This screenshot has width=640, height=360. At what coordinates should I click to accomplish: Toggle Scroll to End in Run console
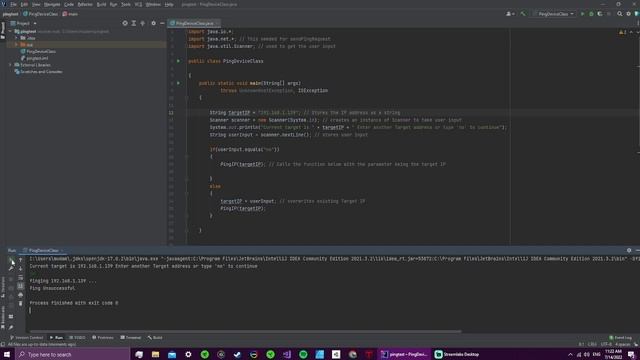(x=20, y=286)
